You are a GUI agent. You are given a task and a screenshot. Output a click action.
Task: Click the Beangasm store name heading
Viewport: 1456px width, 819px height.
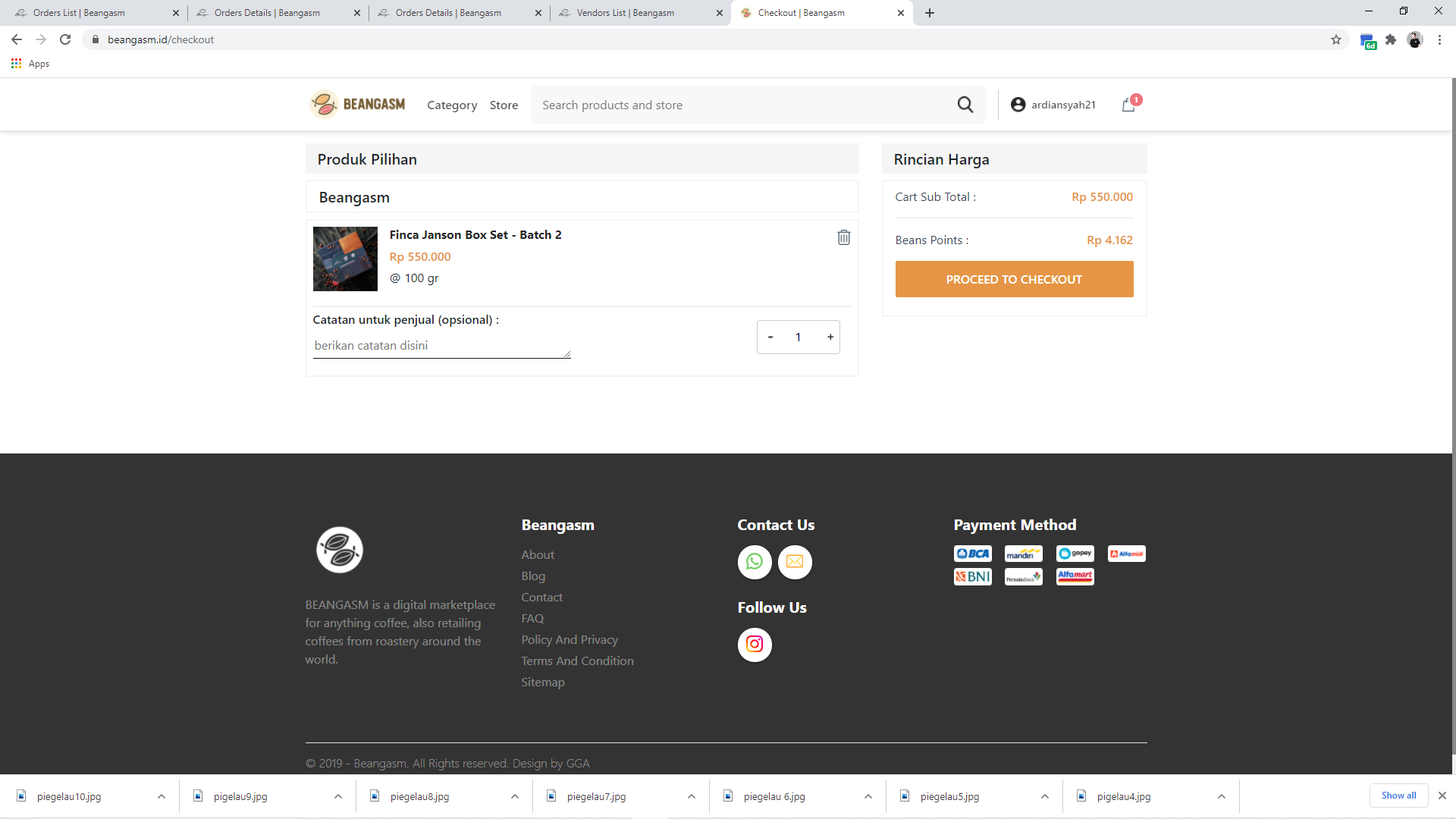tap(354, 197)
